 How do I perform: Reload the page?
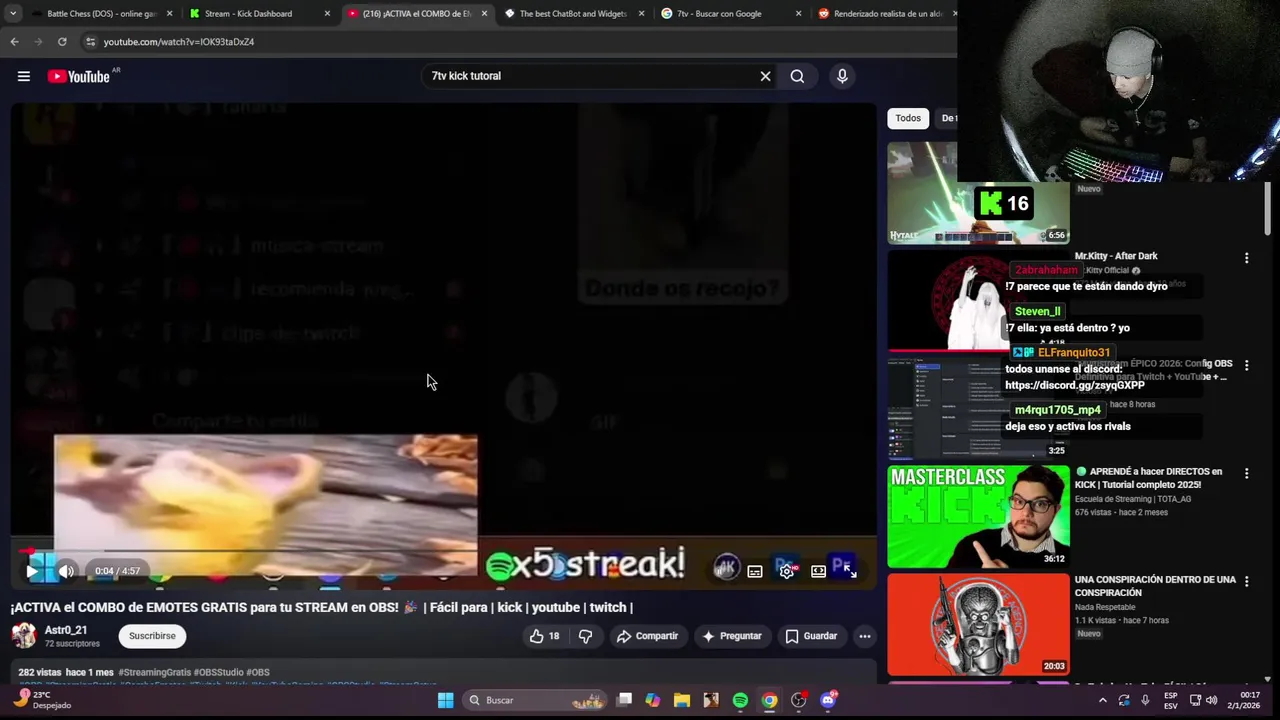coord(62,42)
